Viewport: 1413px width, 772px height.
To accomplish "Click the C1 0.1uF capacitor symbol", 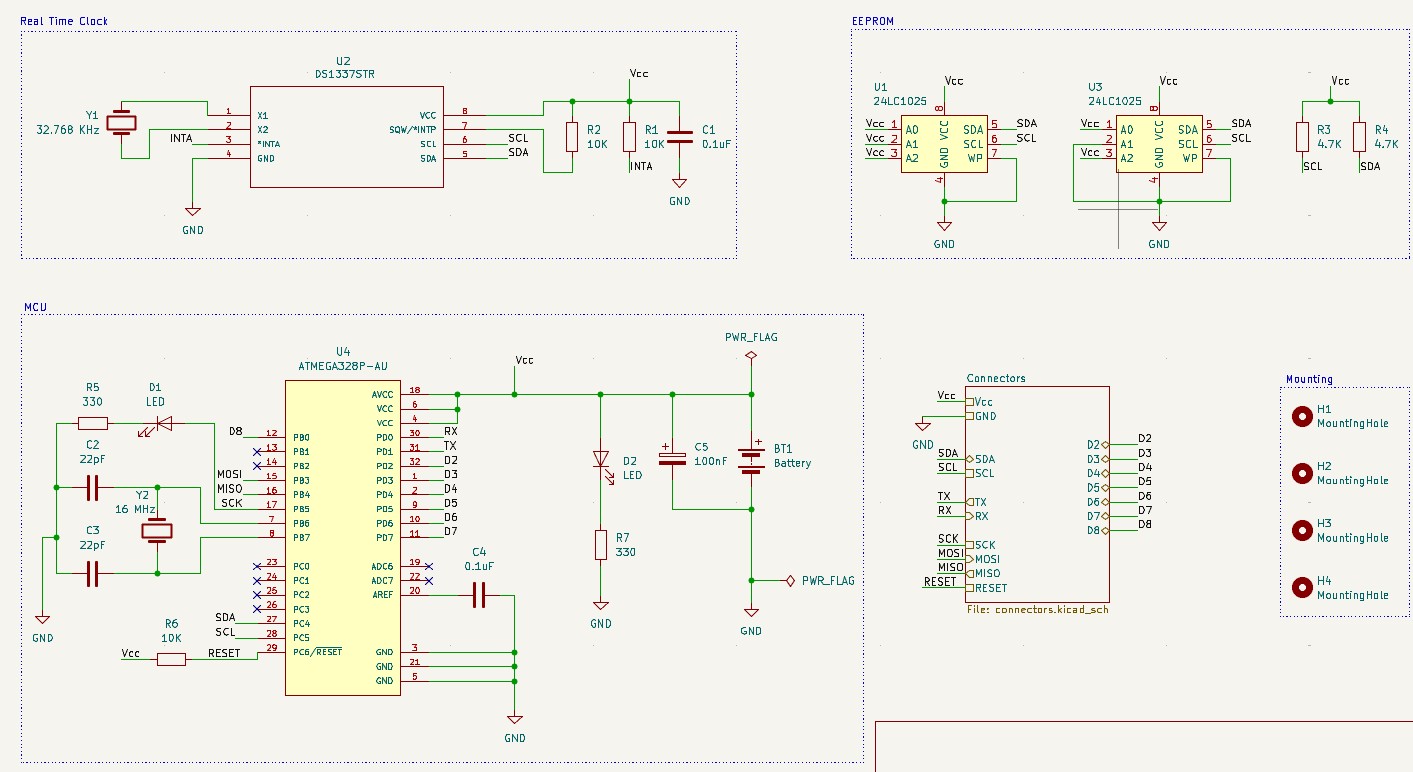I will (x=679, y=137).
